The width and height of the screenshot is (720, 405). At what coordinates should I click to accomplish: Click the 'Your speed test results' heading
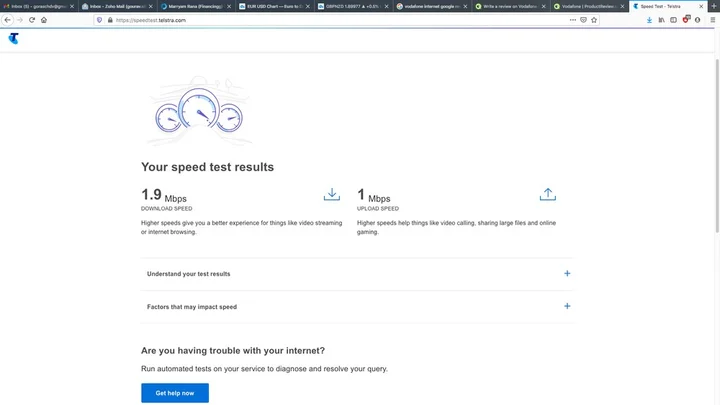tap(208, 167)
